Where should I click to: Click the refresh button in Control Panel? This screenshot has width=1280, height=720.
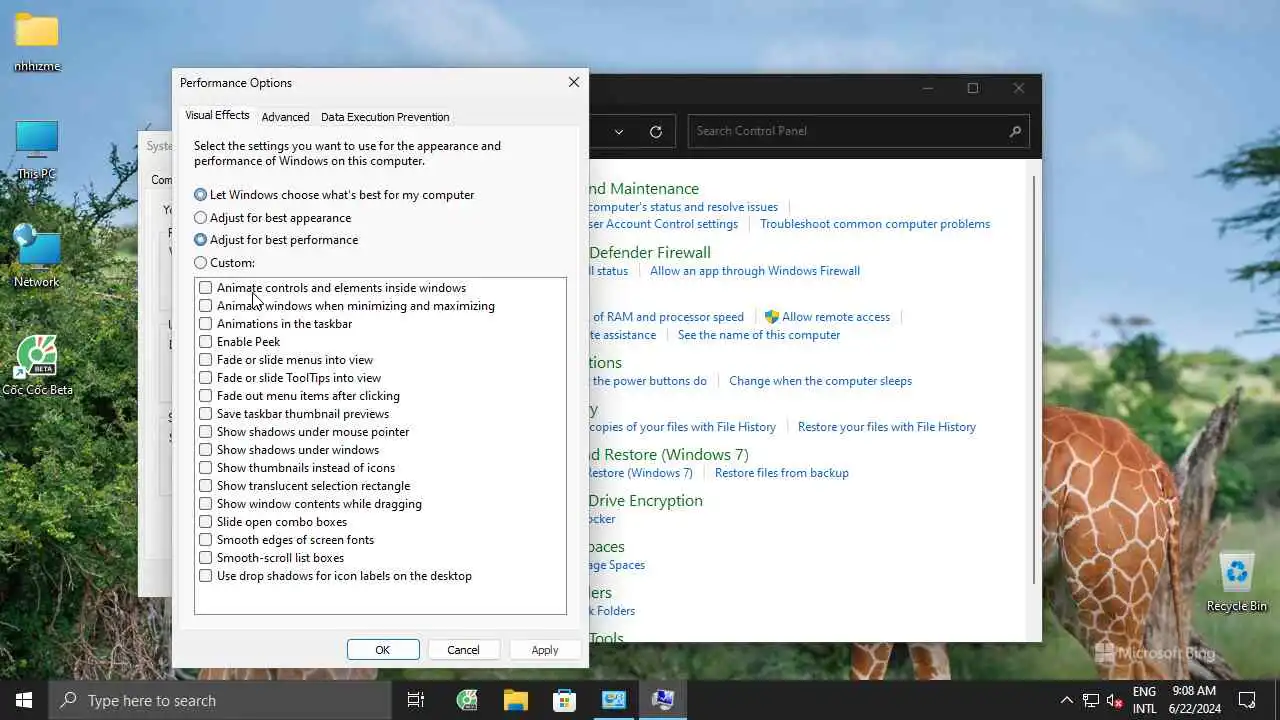click(x=656, y=131)
